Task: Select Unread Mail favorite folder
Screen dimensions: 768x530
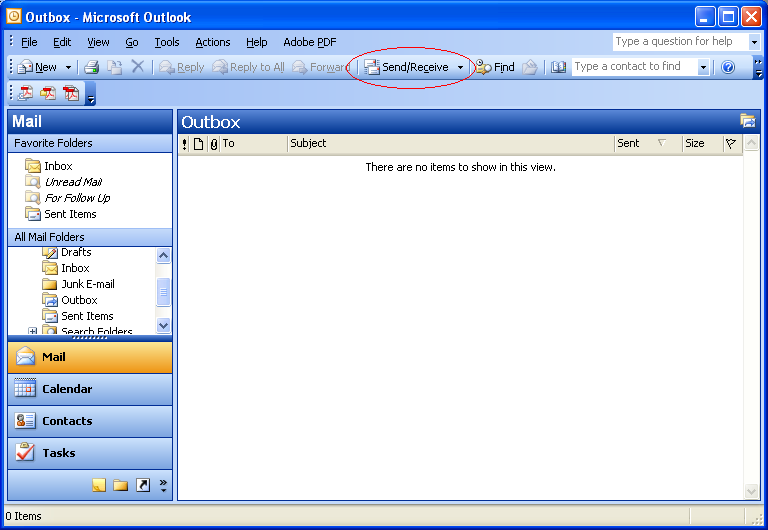Action: tap(64, 182)
